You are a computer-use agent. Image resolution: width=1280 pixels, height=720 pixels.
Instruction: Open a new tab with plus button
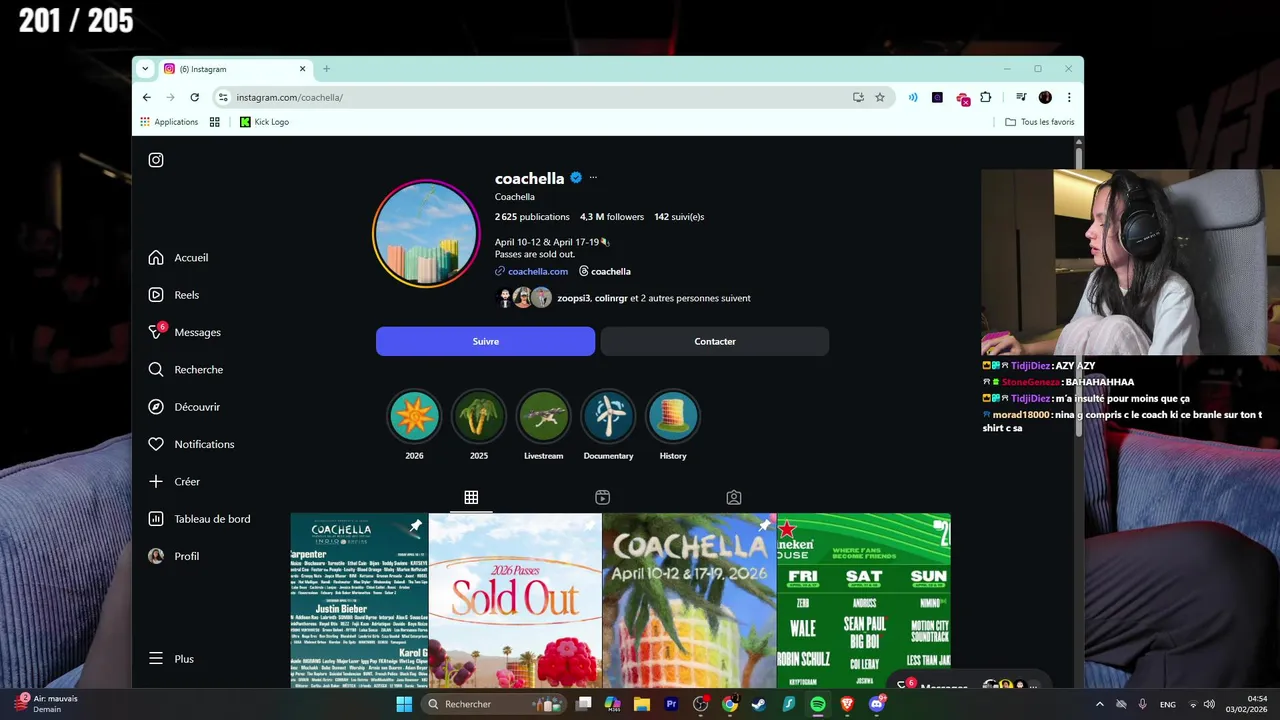tap(326, 69)
